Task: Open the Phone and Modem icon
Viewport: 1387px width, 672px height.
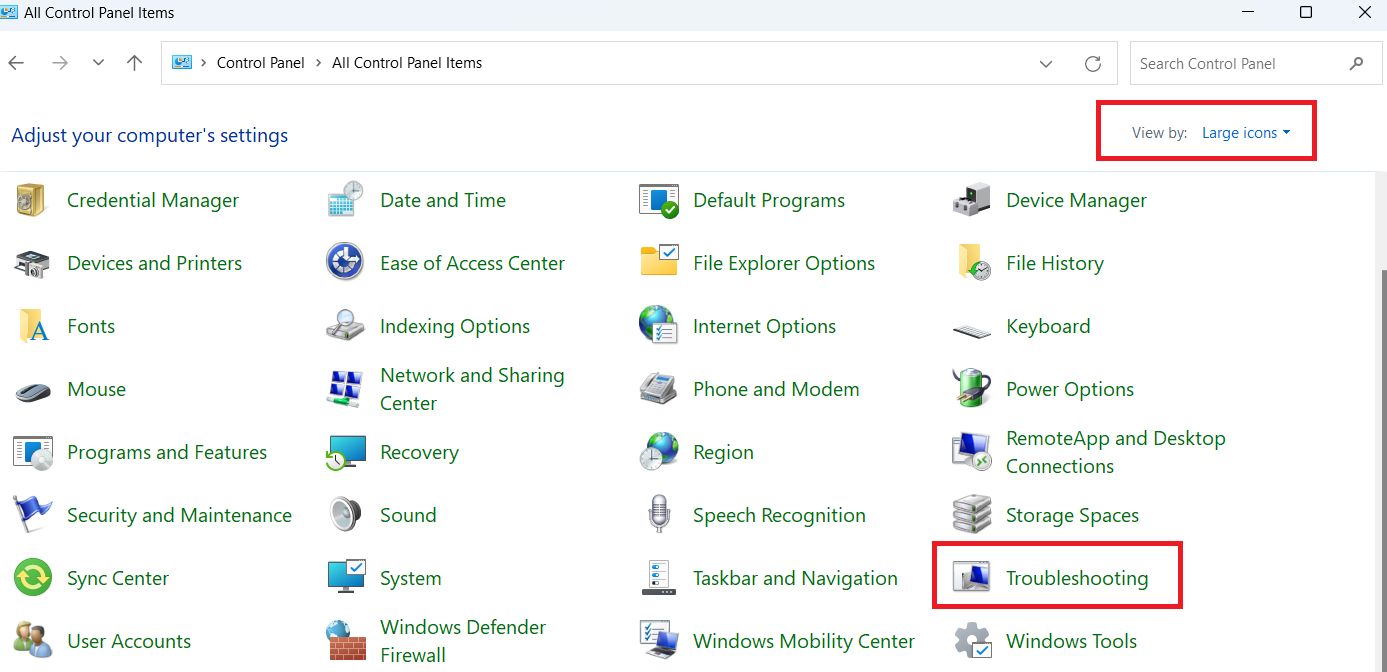Action: (x=658, y=389)
